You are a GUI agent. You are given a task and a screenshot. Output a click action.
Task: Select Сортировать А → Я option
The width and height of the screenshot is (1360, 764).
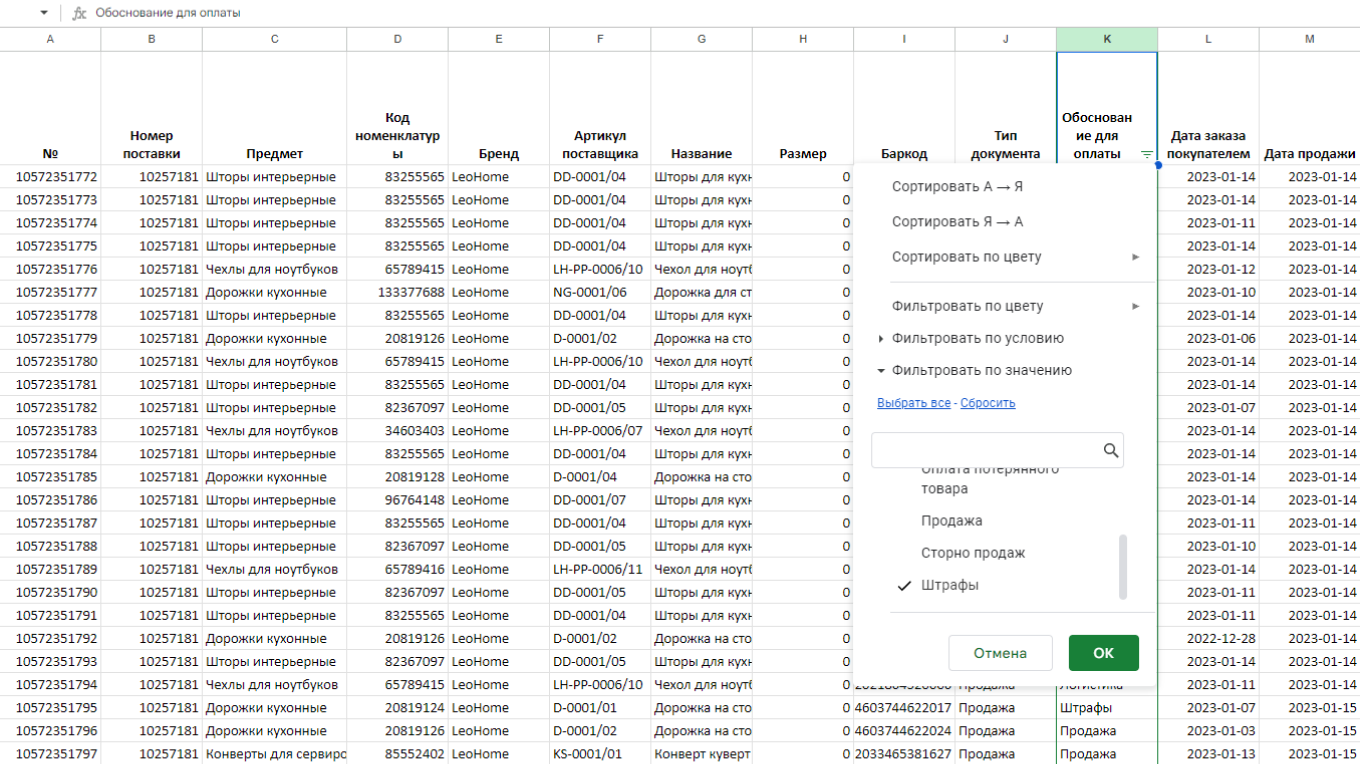(957, 187)
